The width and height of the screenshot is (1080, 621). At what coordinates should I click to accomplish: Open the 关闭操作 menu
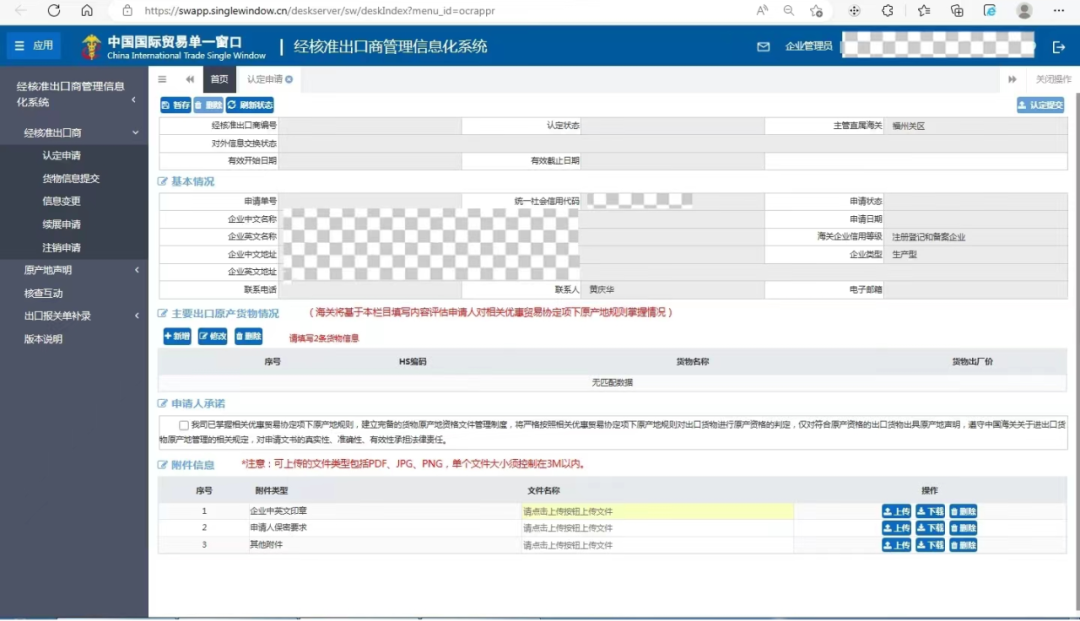[x=1052, y=79]
